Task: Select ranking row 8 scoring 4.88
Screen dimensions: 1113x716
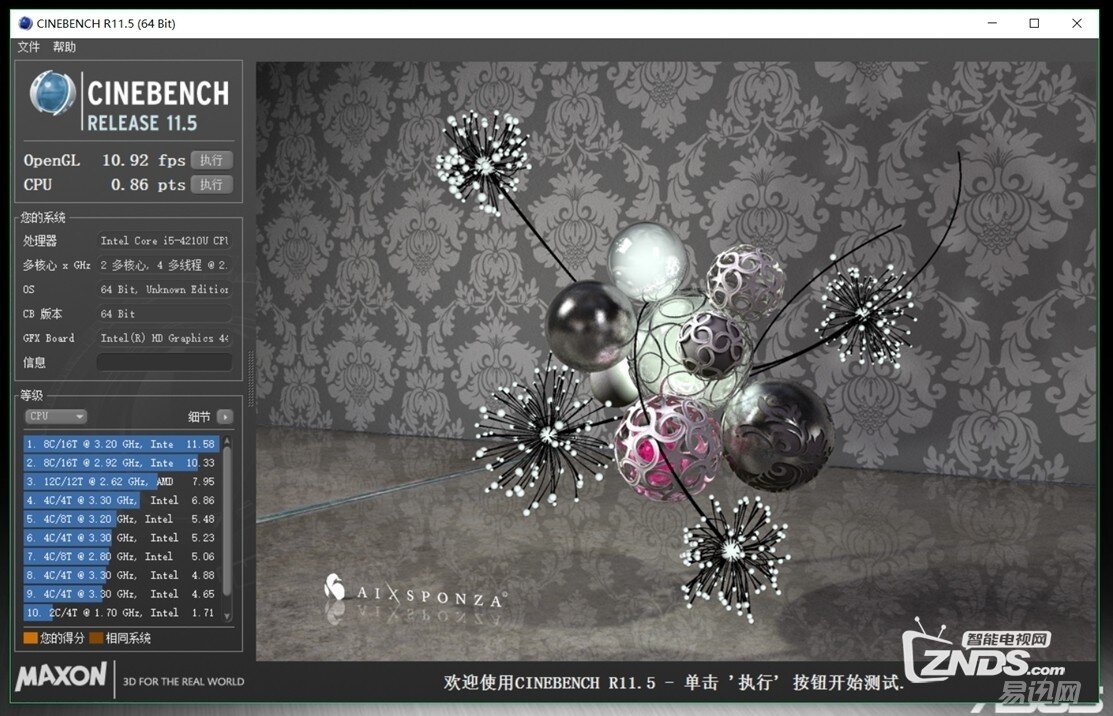Action: [121, 575]
